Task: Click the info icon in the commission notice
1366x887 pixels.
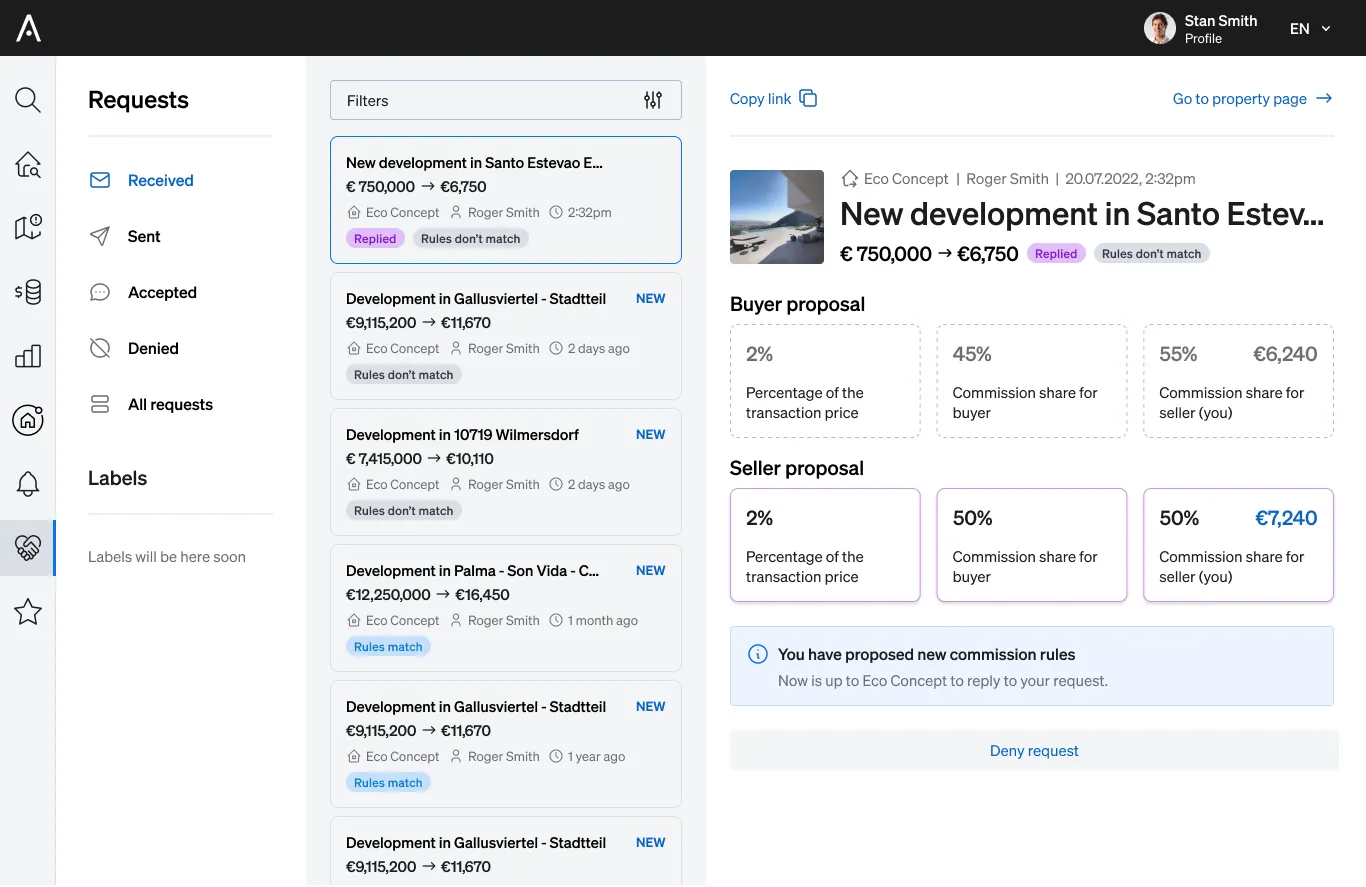Action: point(758,655)
